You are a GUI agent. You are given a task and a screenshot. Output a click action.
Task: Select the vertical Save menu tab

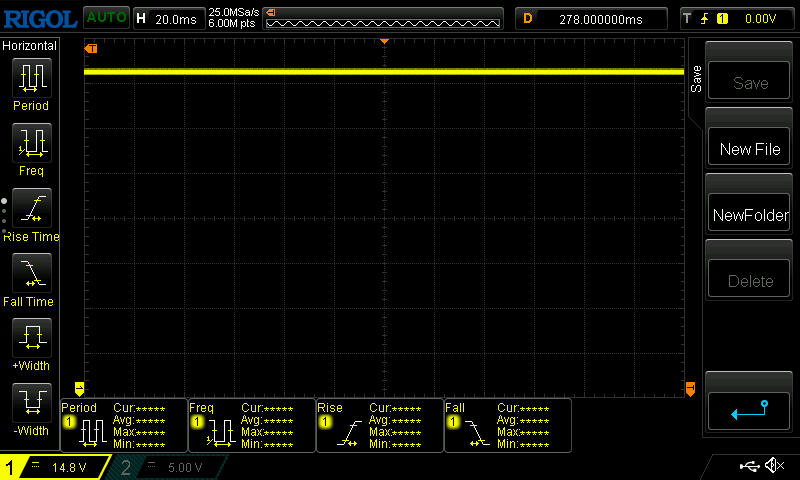pos(695,80)
